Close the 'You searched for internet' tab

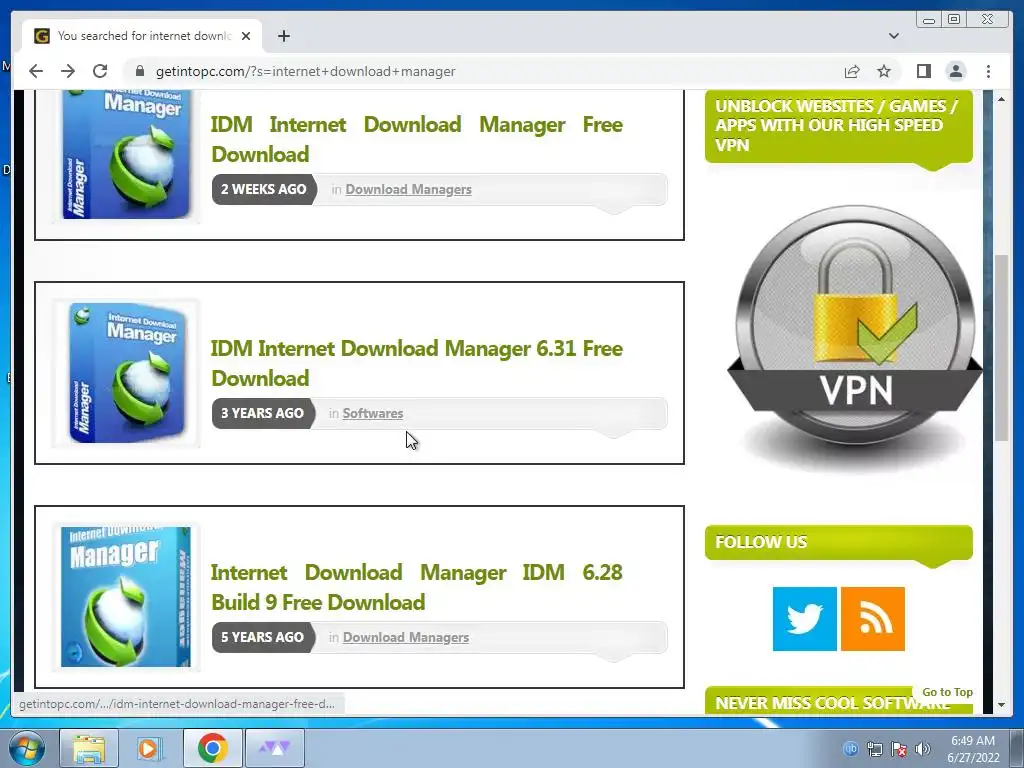tap(246, 36)
